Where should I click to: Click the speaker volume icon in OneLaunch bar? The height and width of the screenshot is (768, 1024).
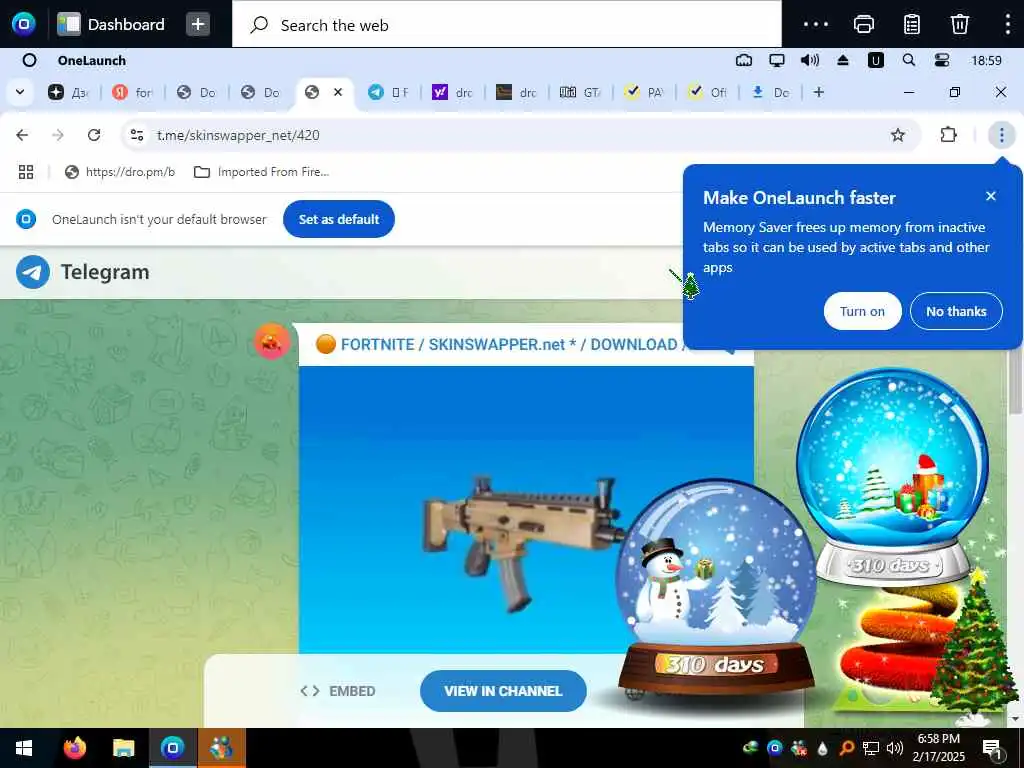810,61
